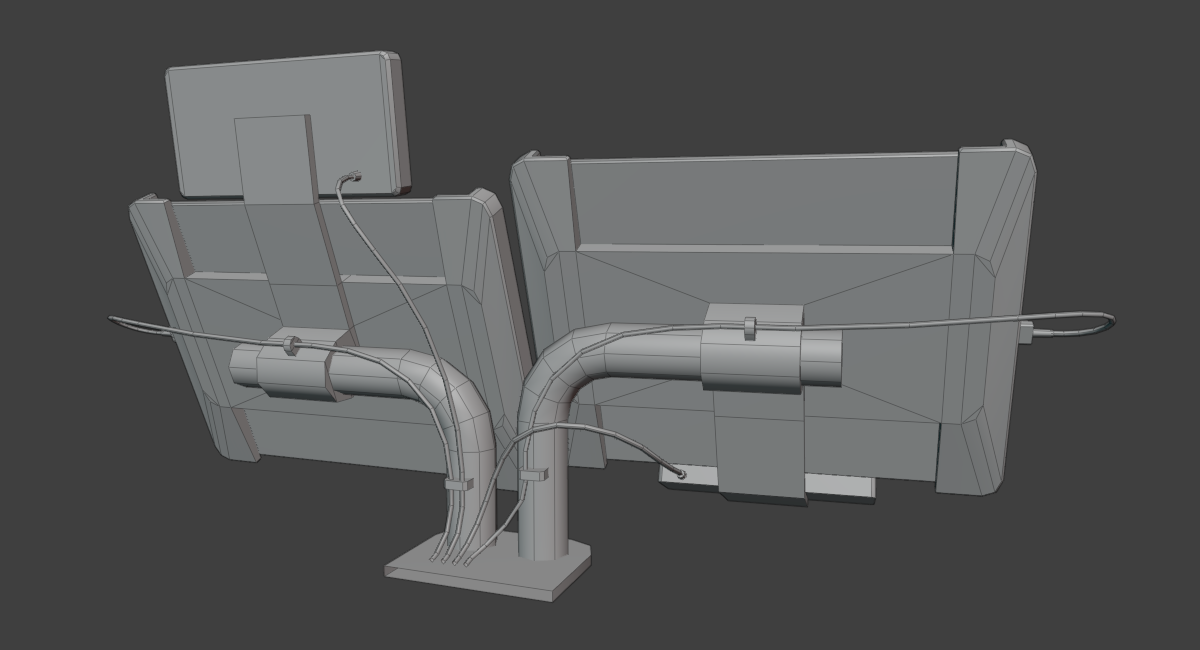Viewport: 1200px width, 650px height.
Task: Select the cable clip atop the left arm sleeve
Action: (291, 345)
